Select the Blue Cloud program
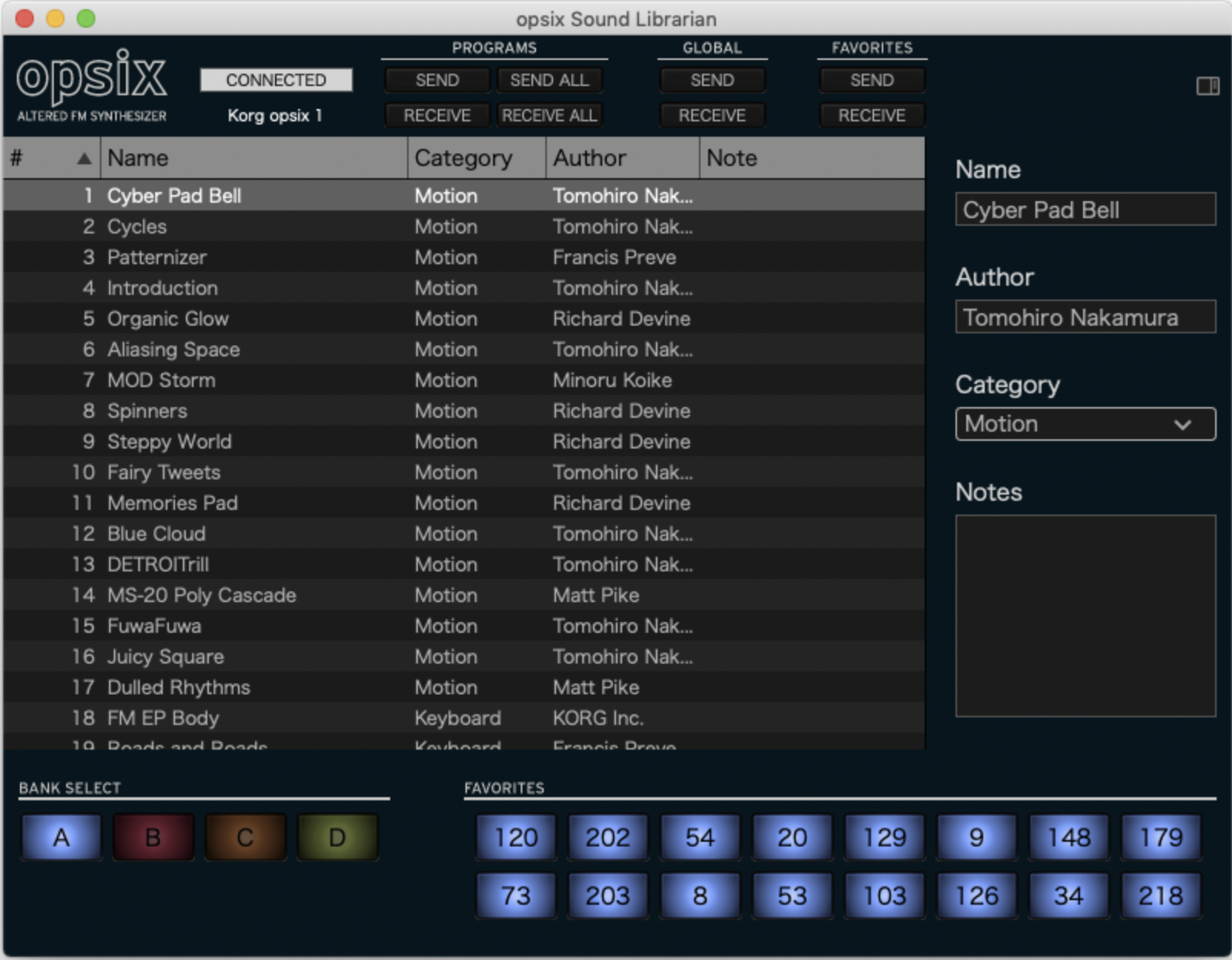 (x=464, y=534)
